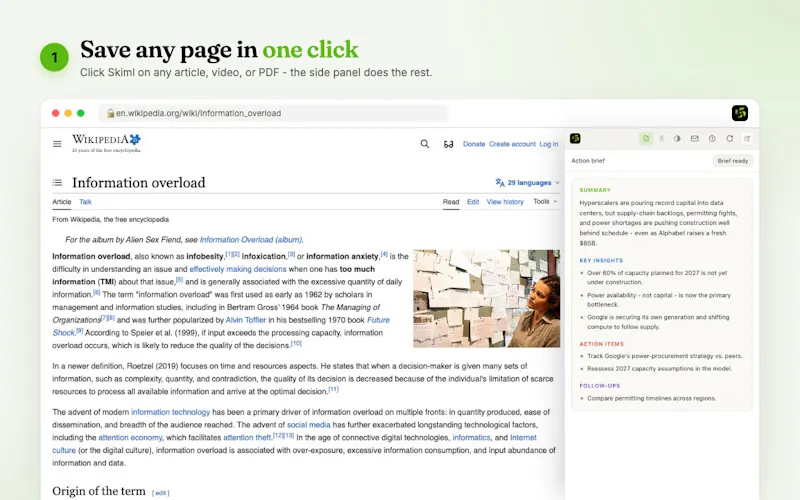
Task: Click the SUMMARY heading in the brief
Action: tap(595, 190)
